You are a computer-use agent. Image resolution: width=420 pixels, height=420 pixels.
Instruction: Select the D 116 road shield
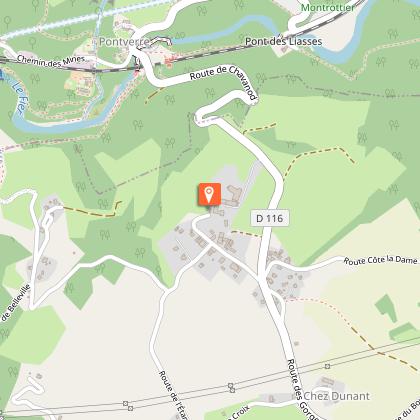270,218
